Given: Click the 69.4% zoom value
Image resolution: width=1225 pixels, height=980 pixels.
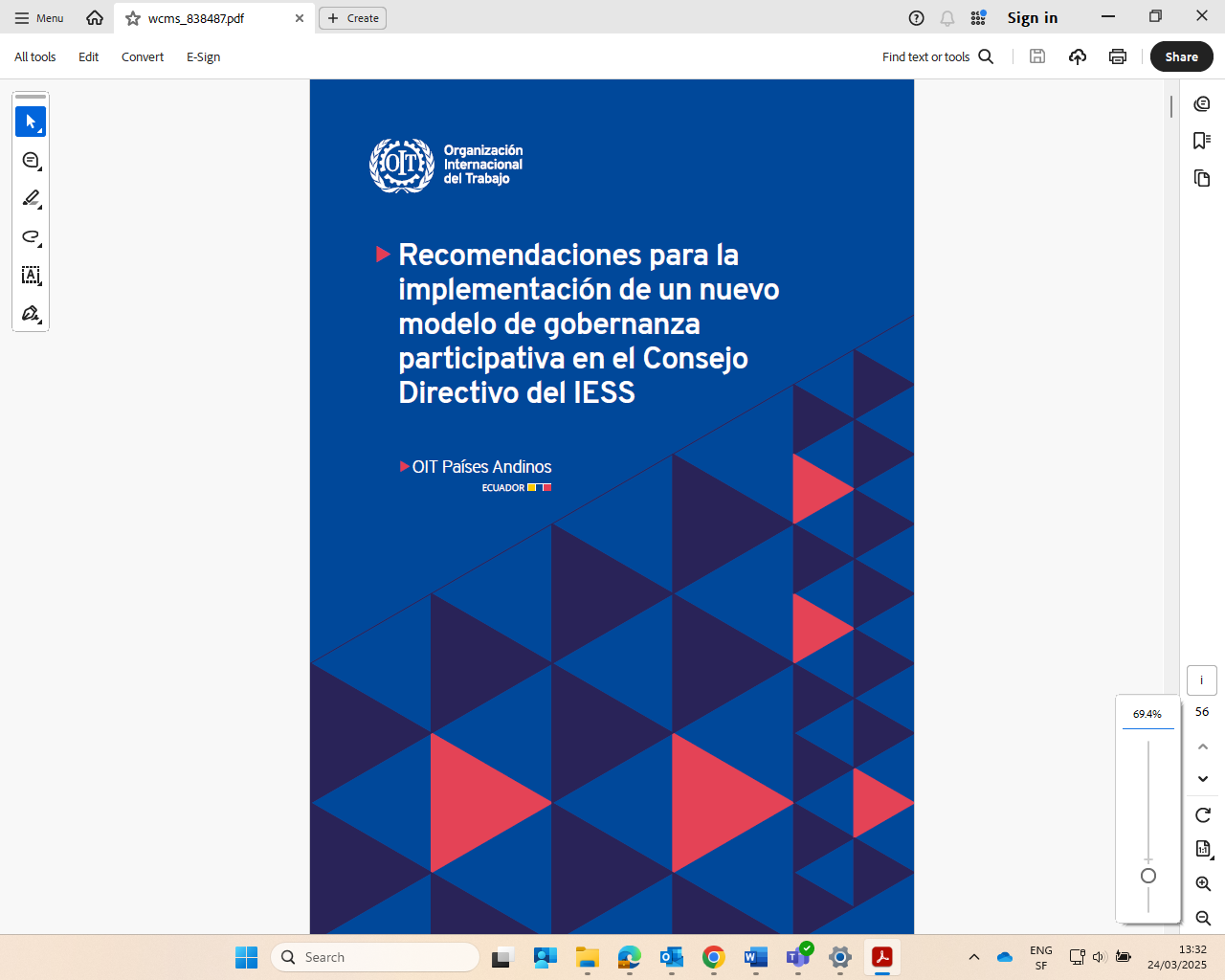Looking at the screenshot, I should coord(1147,714).
